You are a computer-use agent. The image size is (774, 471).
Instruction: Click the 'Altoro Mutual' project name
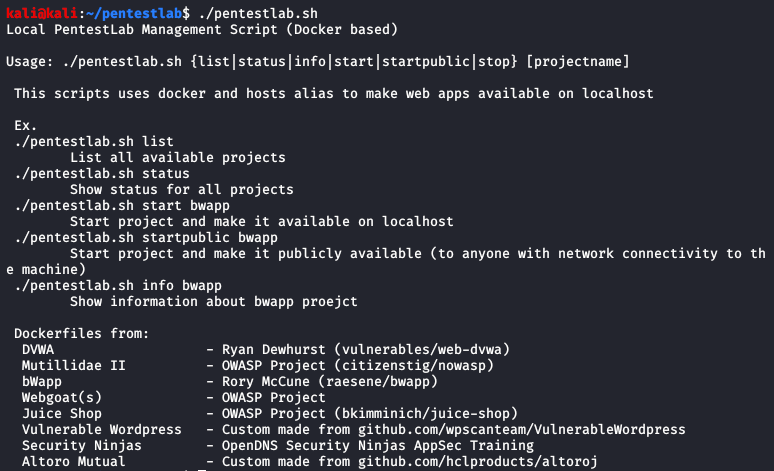[74, 462]
